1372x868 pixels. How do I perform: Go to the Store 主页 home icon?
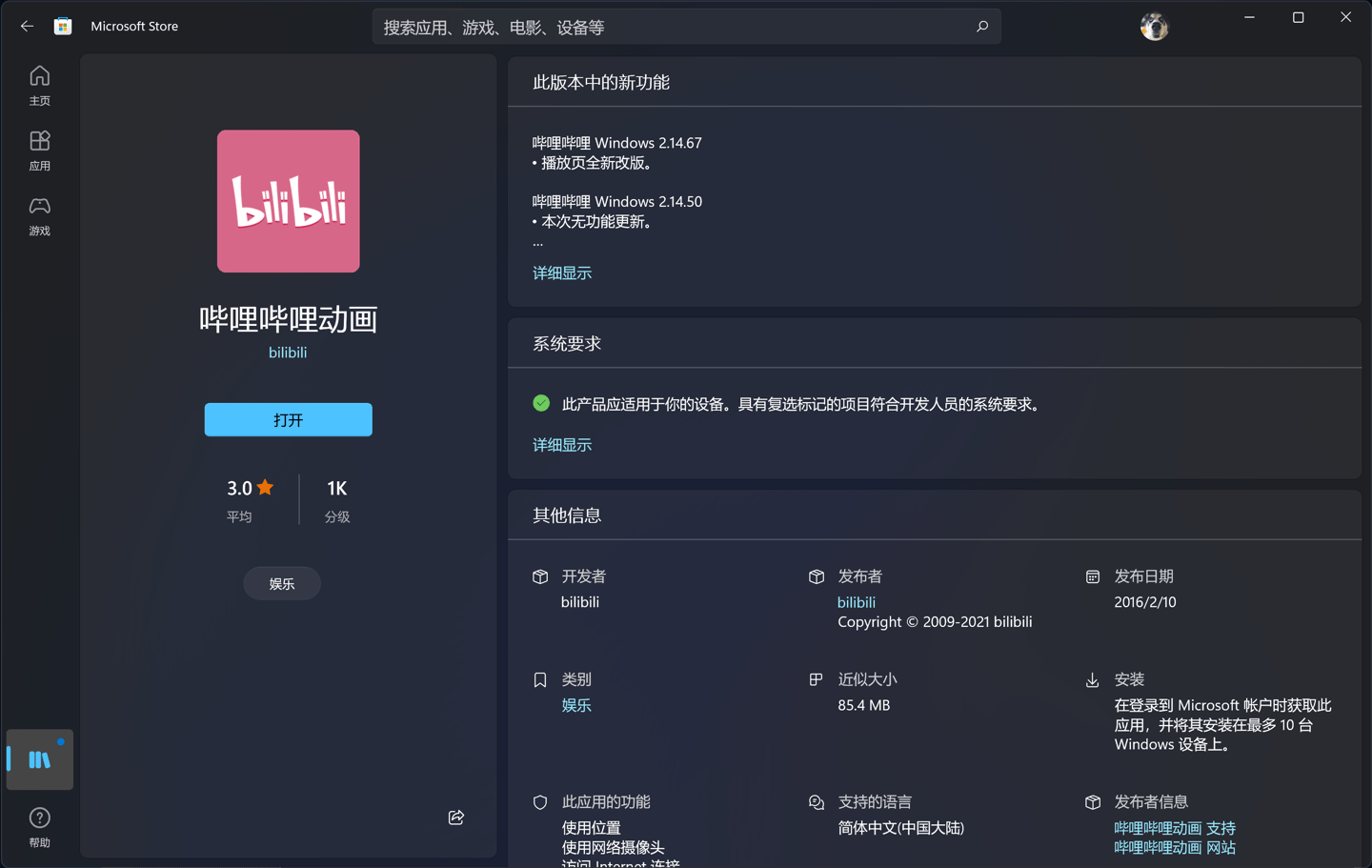[39, 84]
